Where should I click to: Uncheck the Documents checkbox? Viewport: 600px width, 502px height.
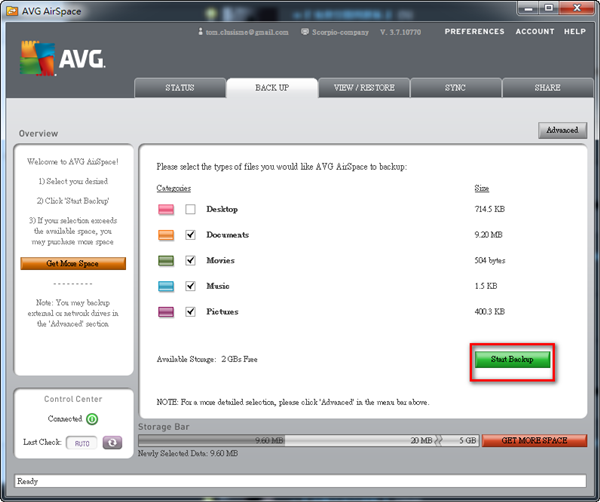(190, 235)
